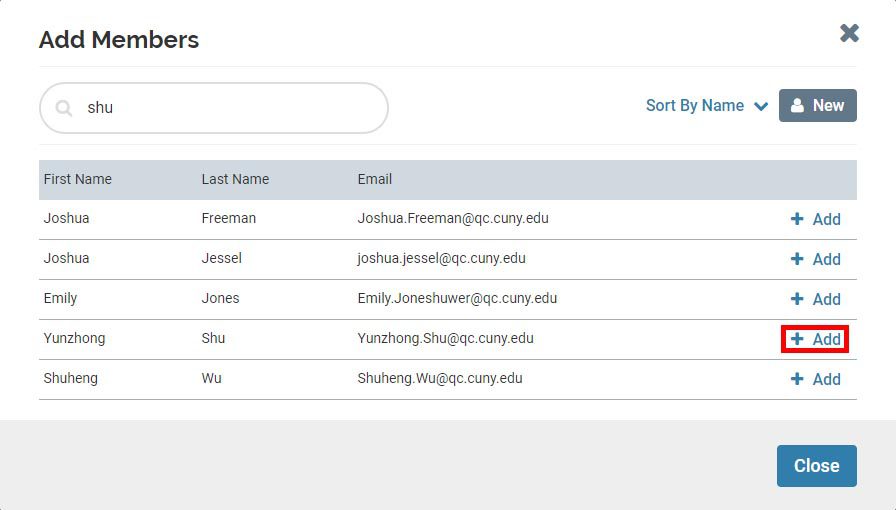Click plus icon for Shuheng Wu
896x510 pixels.
797,379
